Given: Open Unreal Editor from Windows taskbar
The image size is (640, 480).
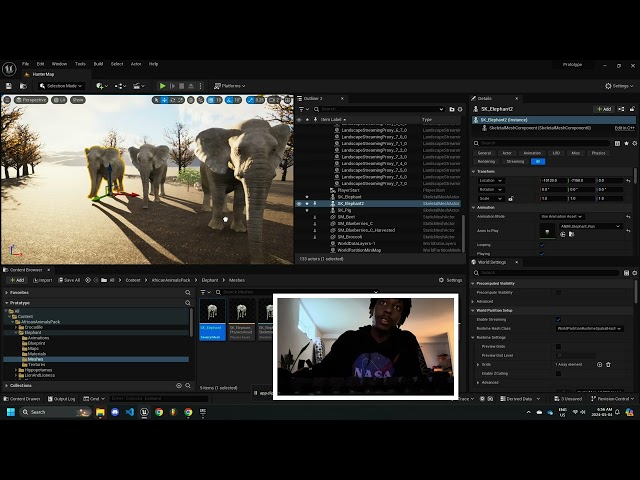Looking at the screenshot, I should click(x=144, y=412).
